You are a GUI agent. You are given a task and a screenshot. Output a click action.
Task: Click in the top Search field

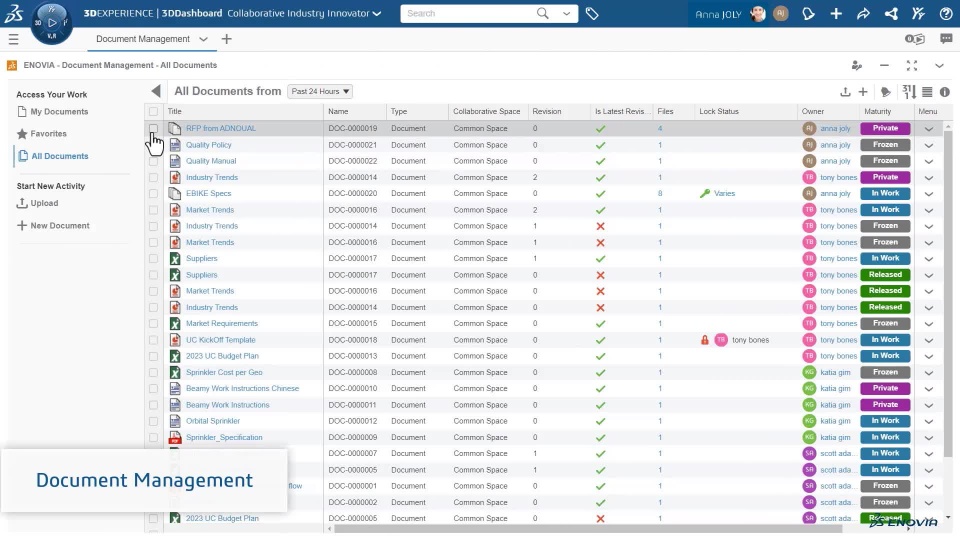click(468, 13)
